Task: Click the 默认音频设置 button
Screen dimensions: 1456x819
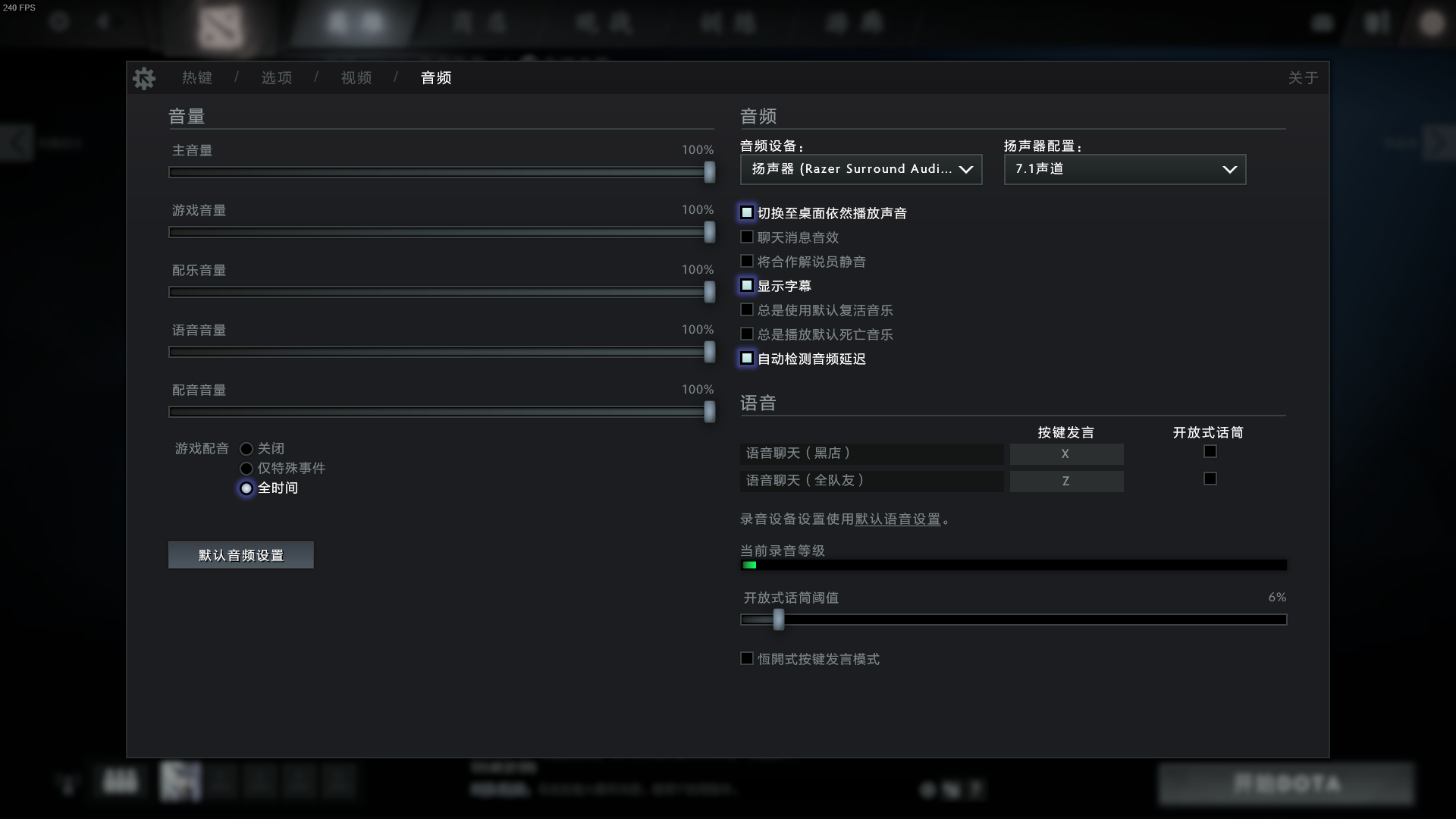Action: (240, 555)
